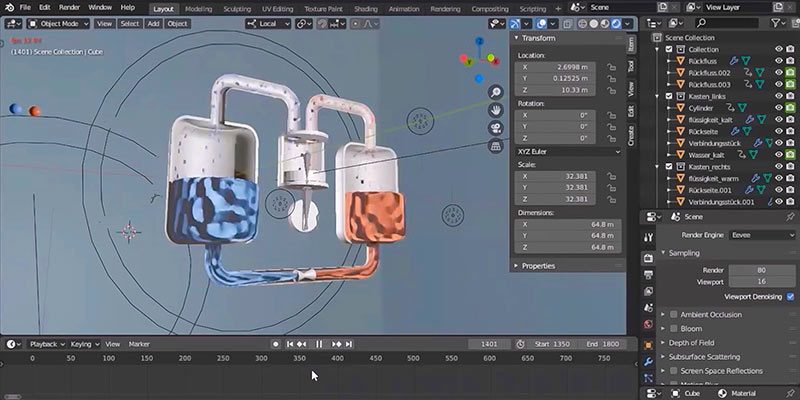This screenshot has width=800, height=400.
Task: Switch to the UV Editing workspace tab
Action: pos(276,9)
